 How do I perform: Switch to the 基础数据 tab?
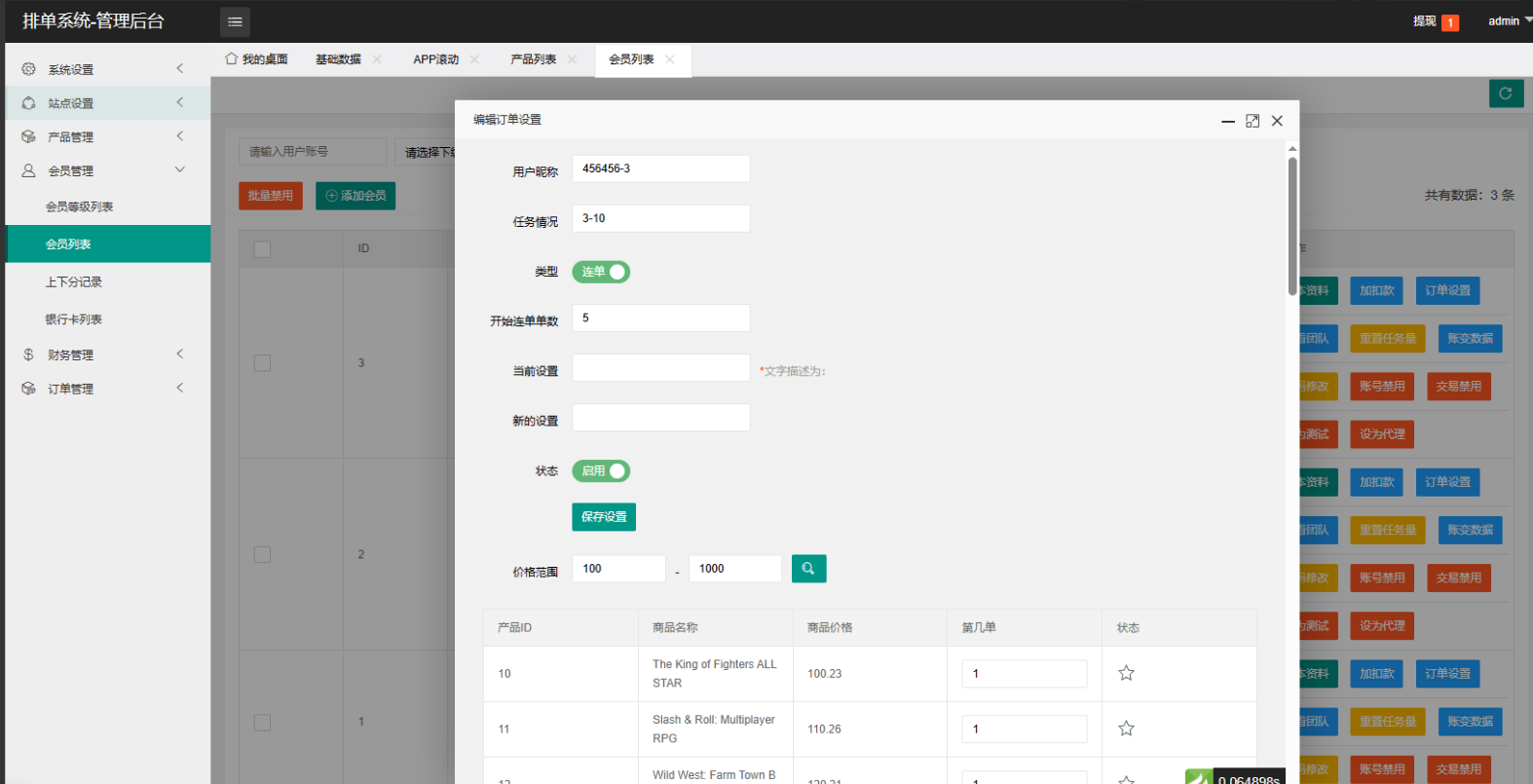click(x=338, y=59)
